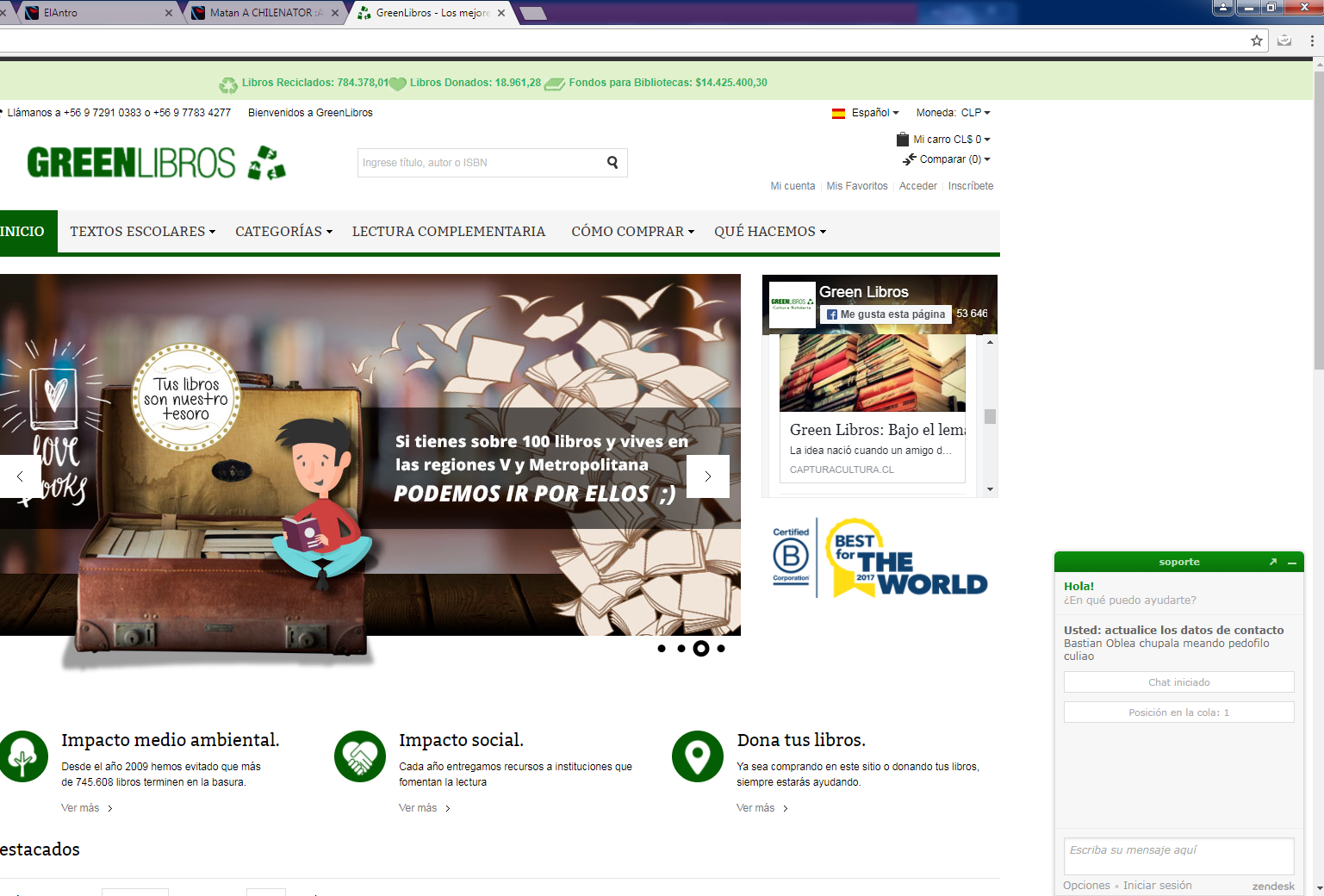Open the Chrome three-dot menu
This screenshot has width=1324, height=896.
1312,40
